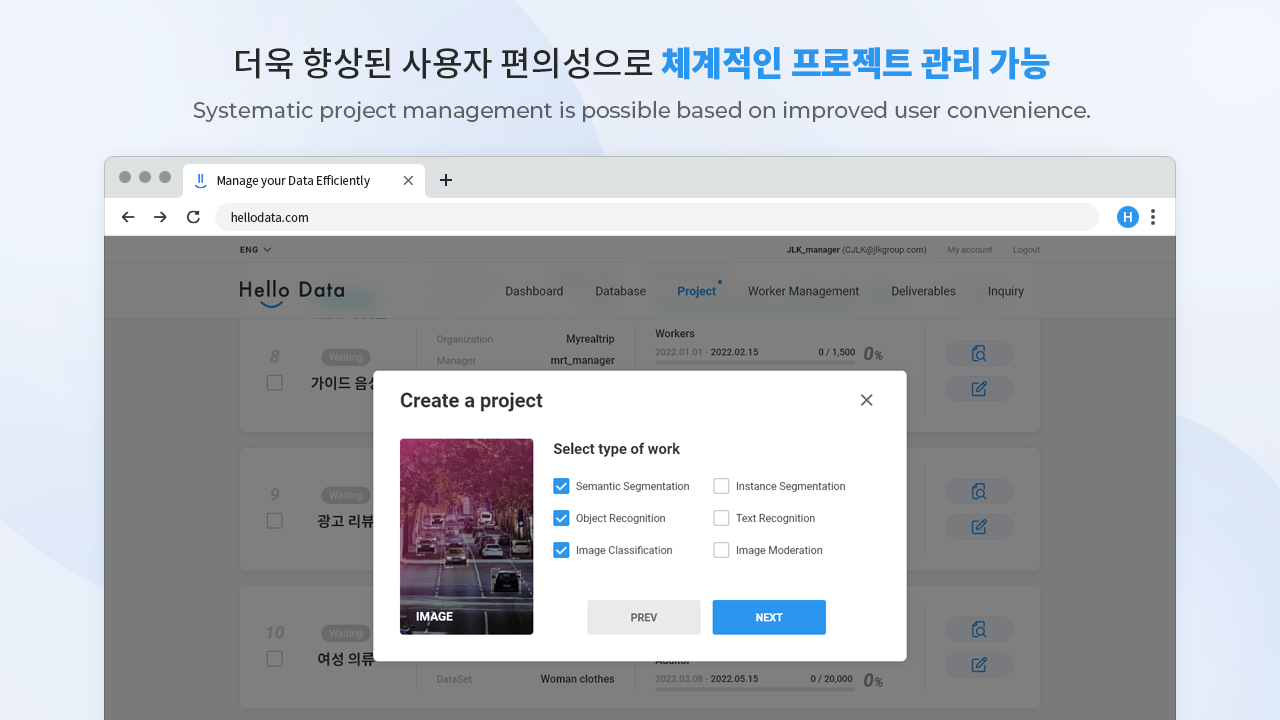Check Text Recognition
The height and width of the screenshot is (720, 1280).
721,518
